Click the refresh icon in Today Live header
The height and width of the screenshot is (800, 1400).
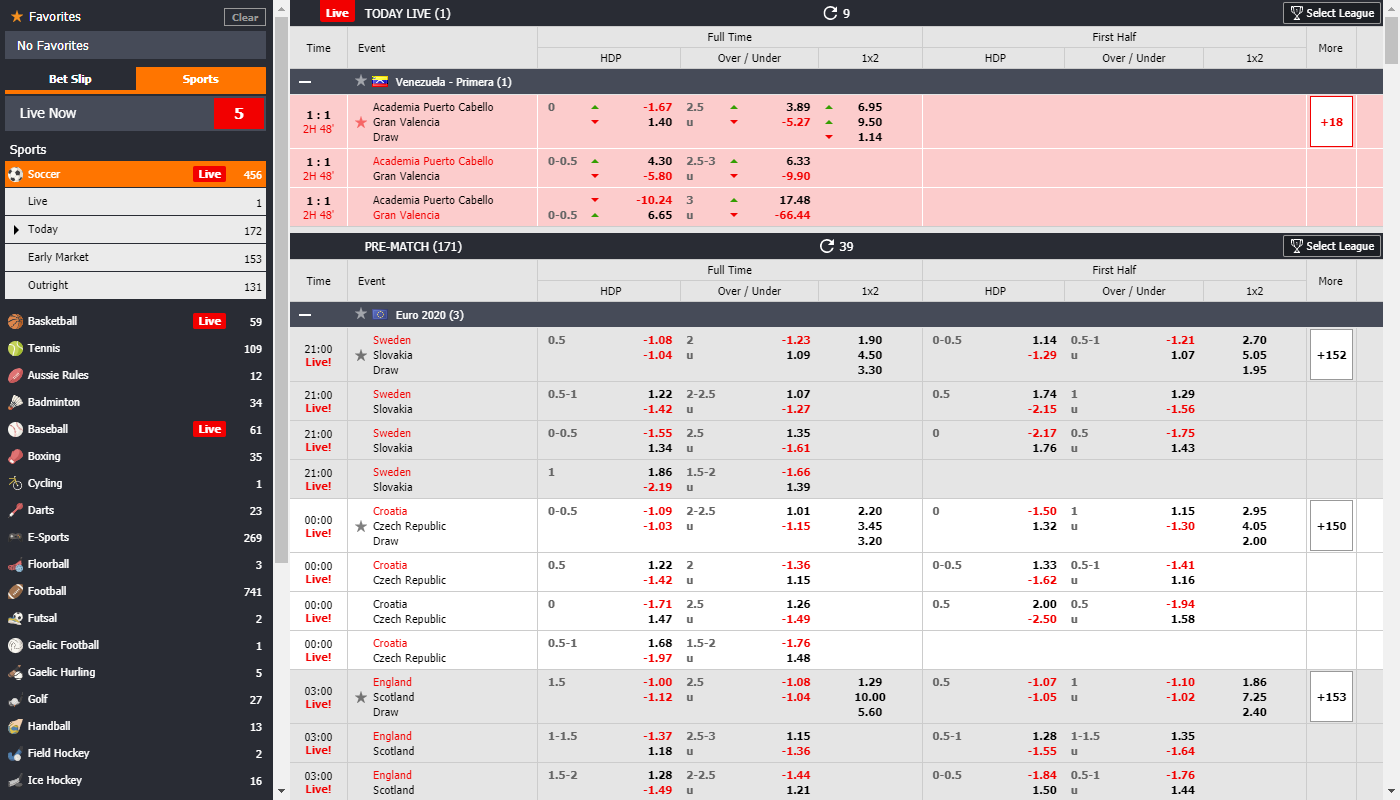[x=829, y=13]
